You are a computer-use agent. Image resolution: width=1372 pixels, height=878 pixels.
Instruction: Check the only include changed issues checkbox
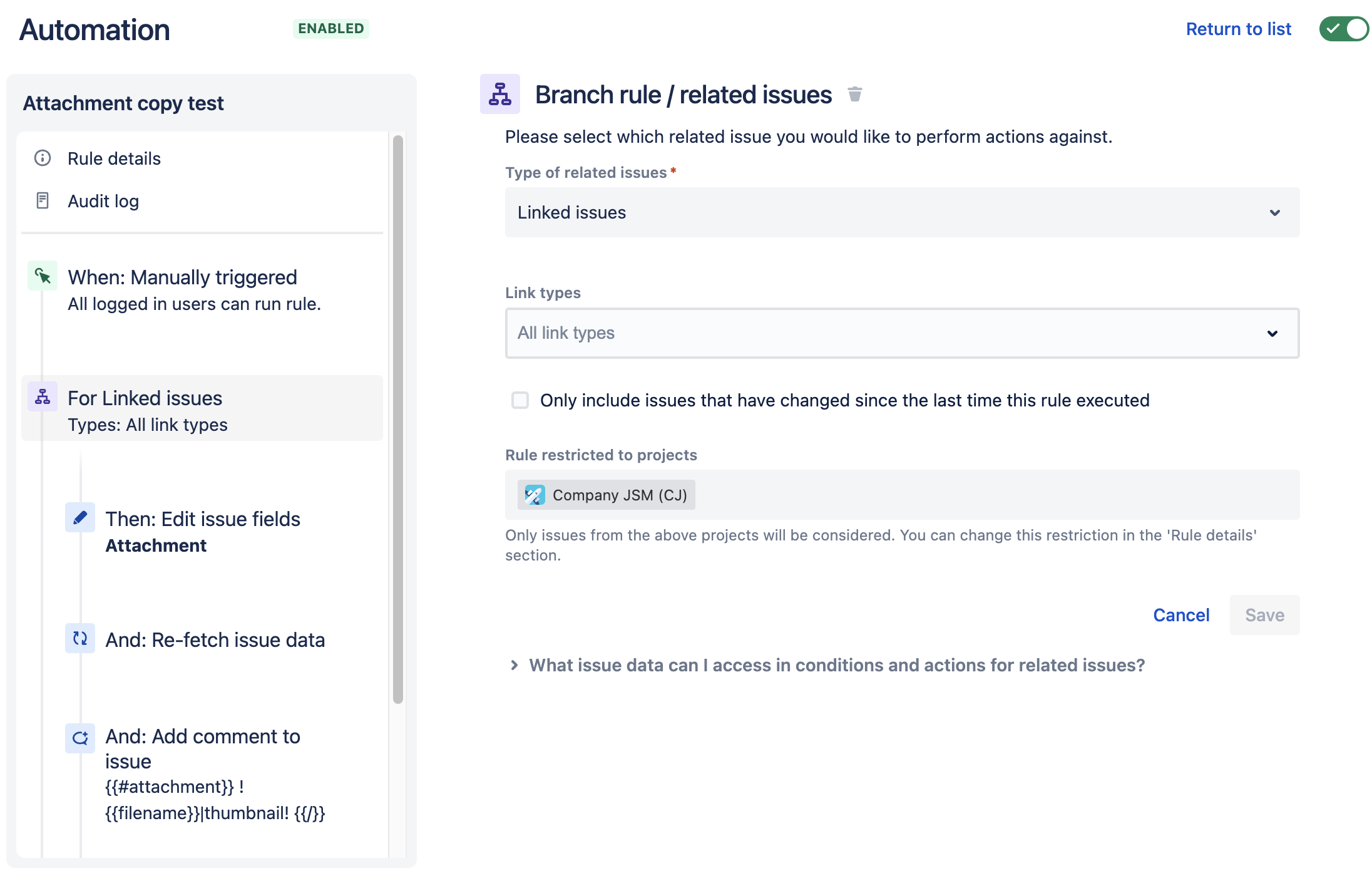tap(520, 400)
